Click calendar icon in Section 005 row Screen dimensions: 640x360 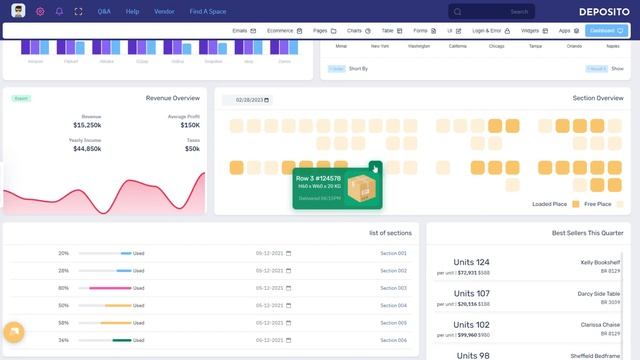(x=289, y=323)
